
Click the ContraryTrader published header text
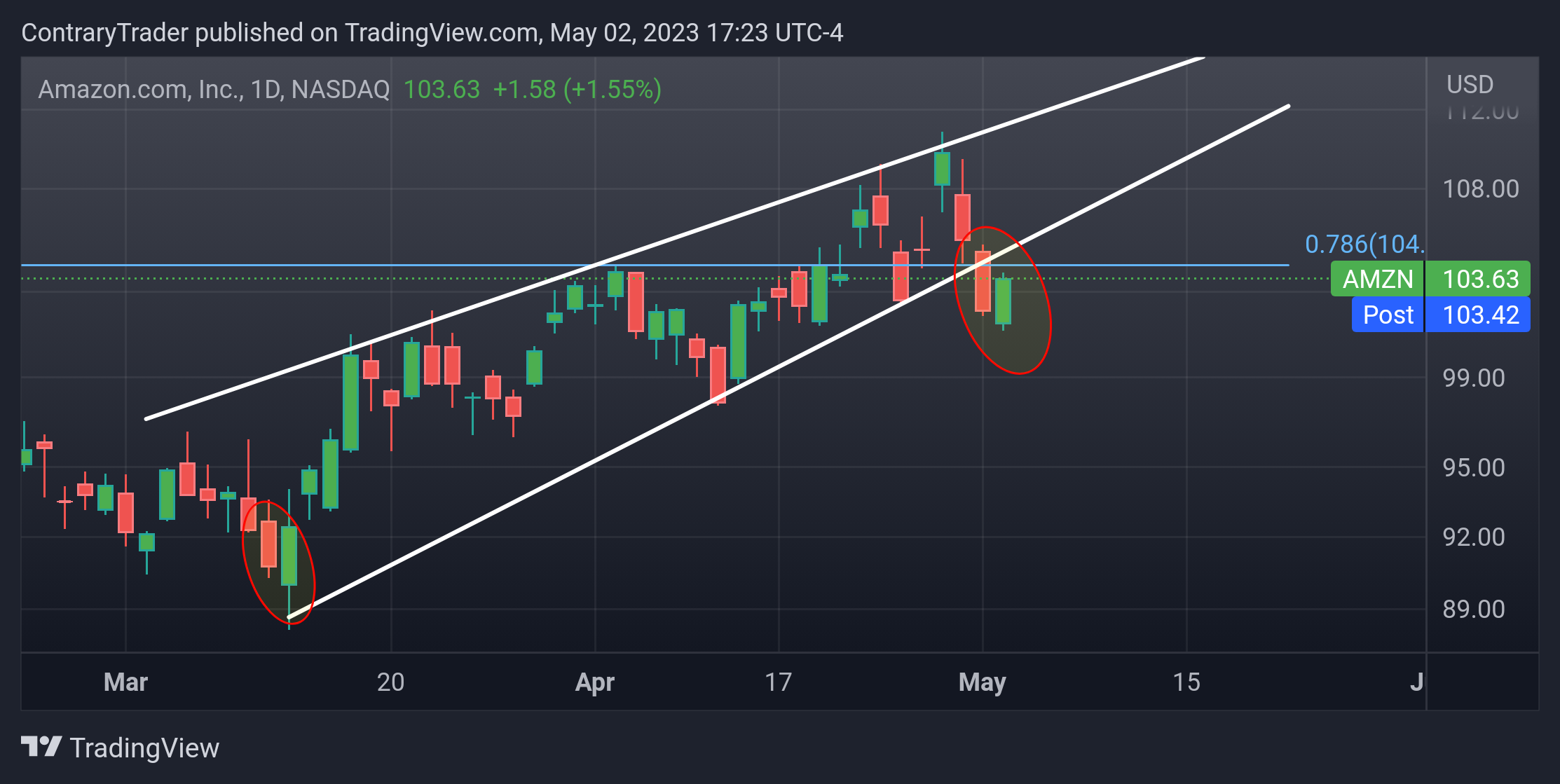(432, 32)
